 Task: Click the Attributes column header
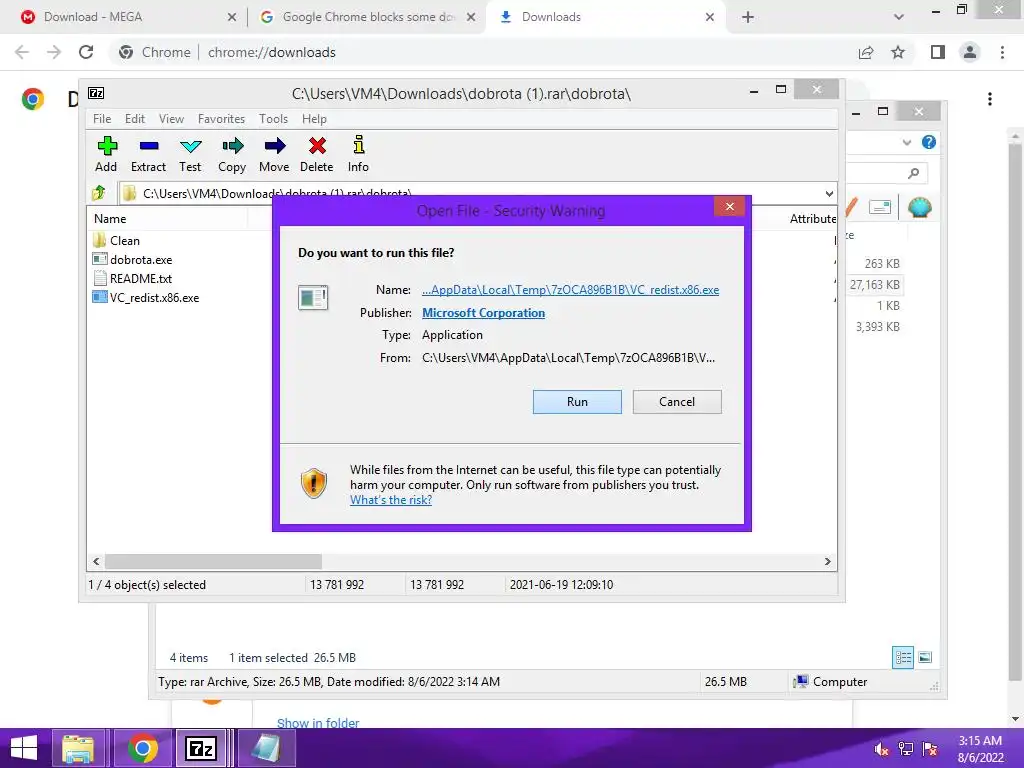[x=812, y=219]
